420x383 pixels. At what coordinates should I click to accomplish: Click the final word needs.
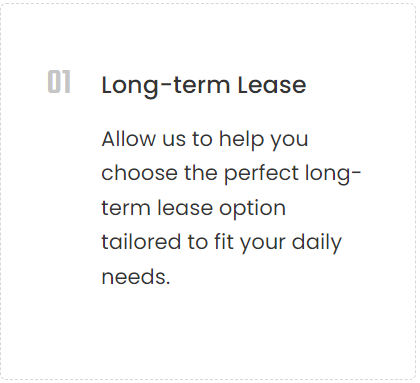(136, 277)
